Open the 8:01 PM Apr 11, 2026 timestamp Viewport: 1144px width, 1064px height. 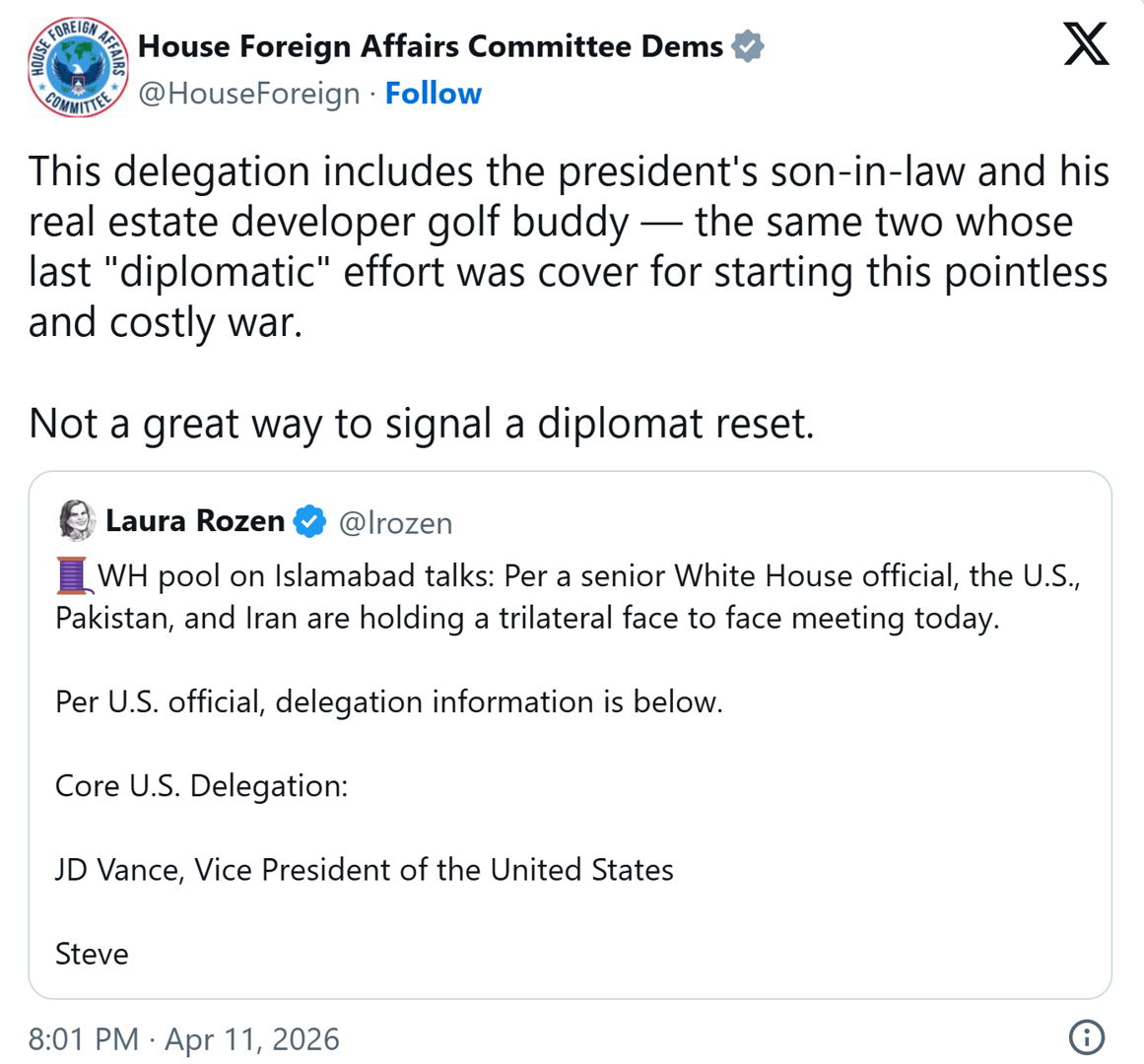click(183, 1039)
